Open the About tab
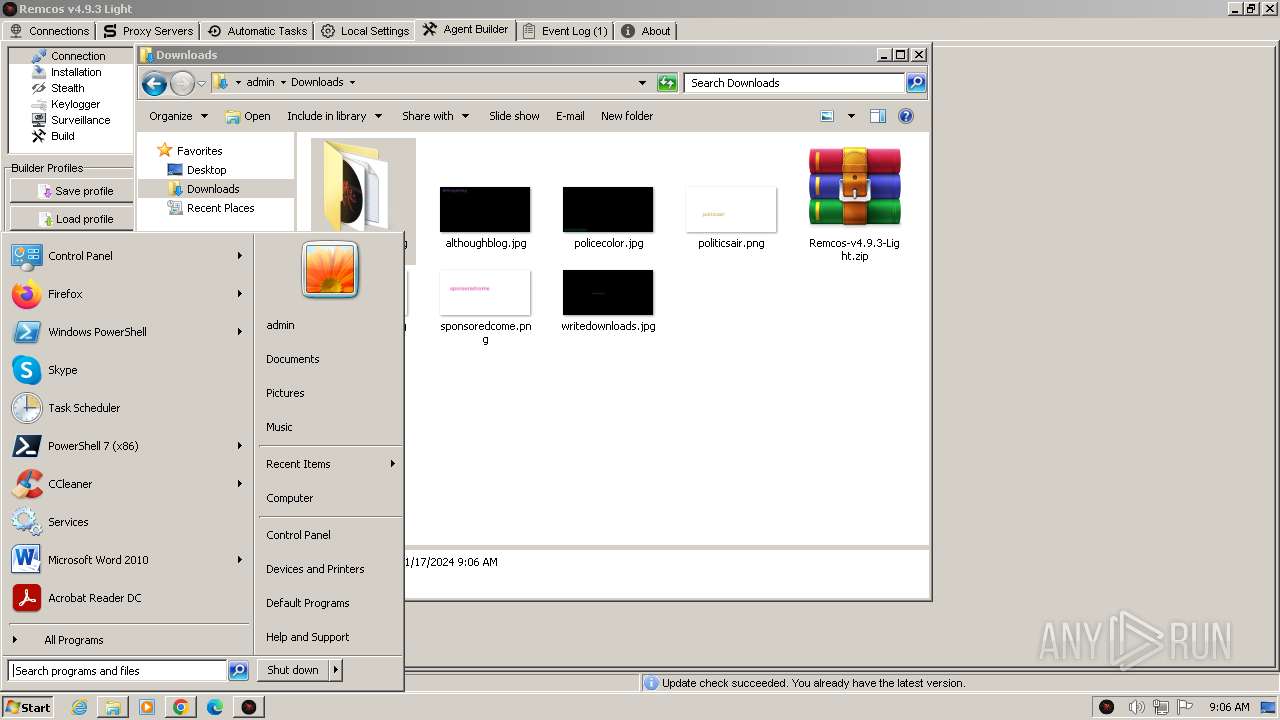 pyautogui.click(x=646, y=31)
